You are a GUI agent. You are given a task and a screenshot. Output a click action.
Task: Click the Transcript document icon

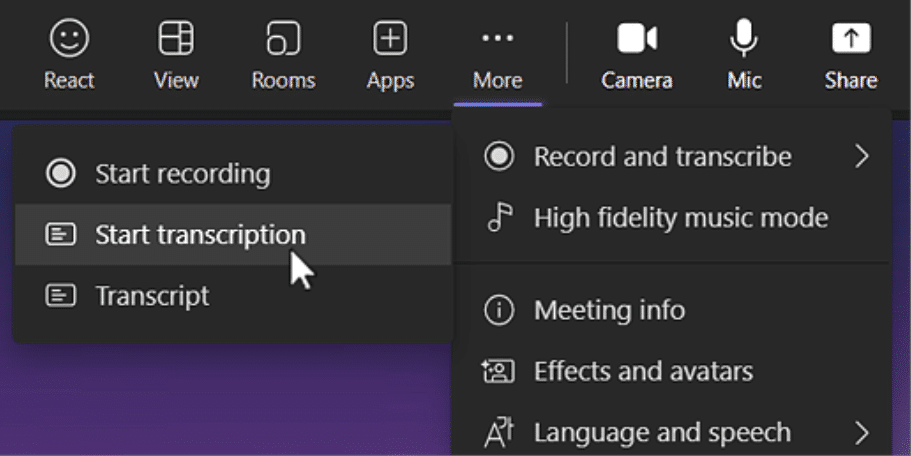click(61, 296)
